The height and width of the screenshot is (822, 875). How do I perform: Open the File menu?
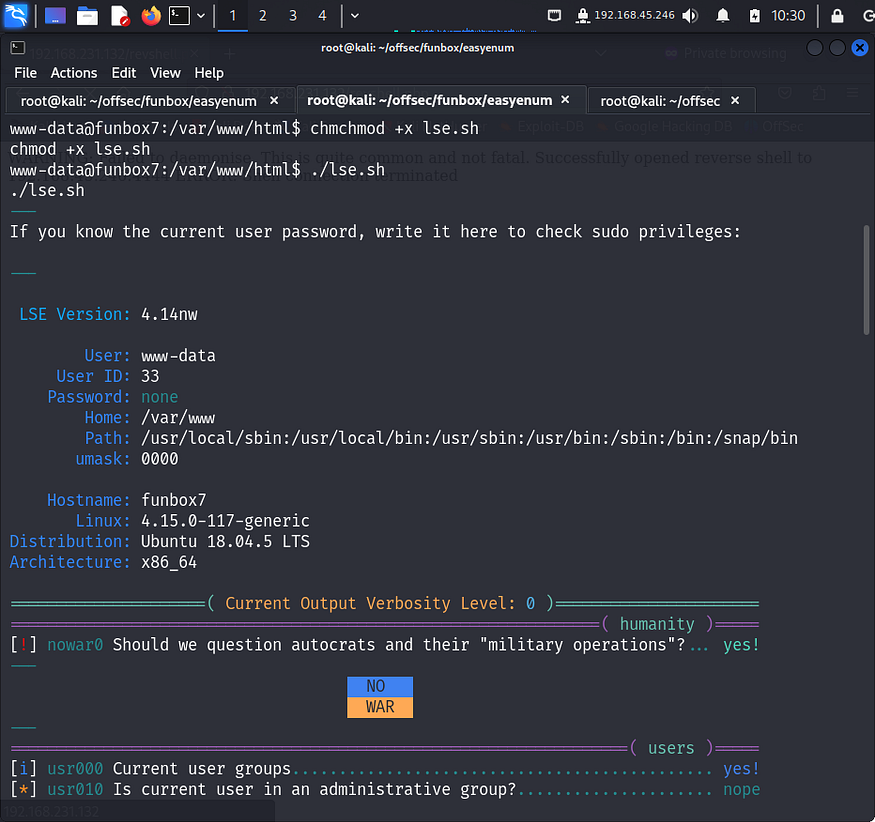(26, 73)
